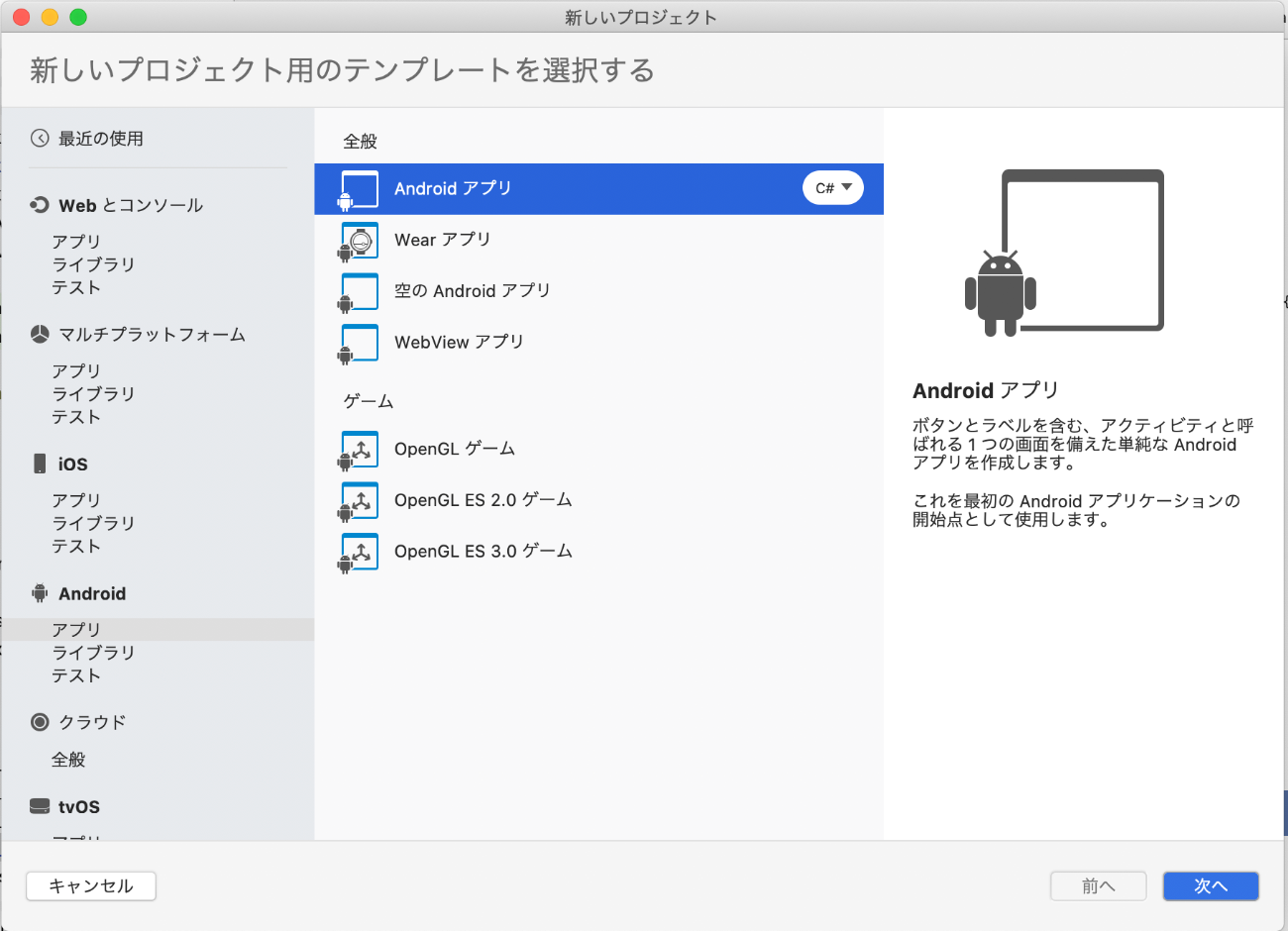This screenshot has height=931, width=1288.
Task: Click the iOS heading text
Action: coord(73,465)
